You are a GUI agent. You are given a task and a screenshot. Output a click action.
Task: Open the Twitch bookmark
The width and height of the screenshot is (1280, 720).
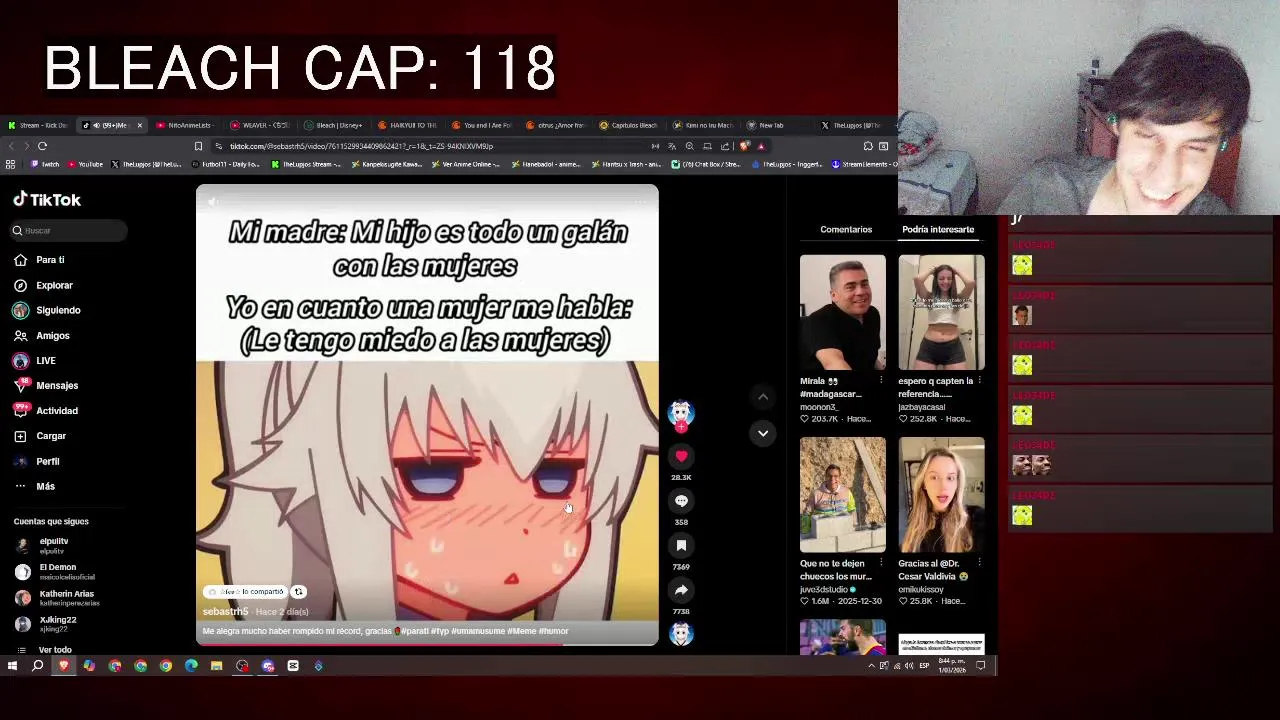click(x=45, y=164)
